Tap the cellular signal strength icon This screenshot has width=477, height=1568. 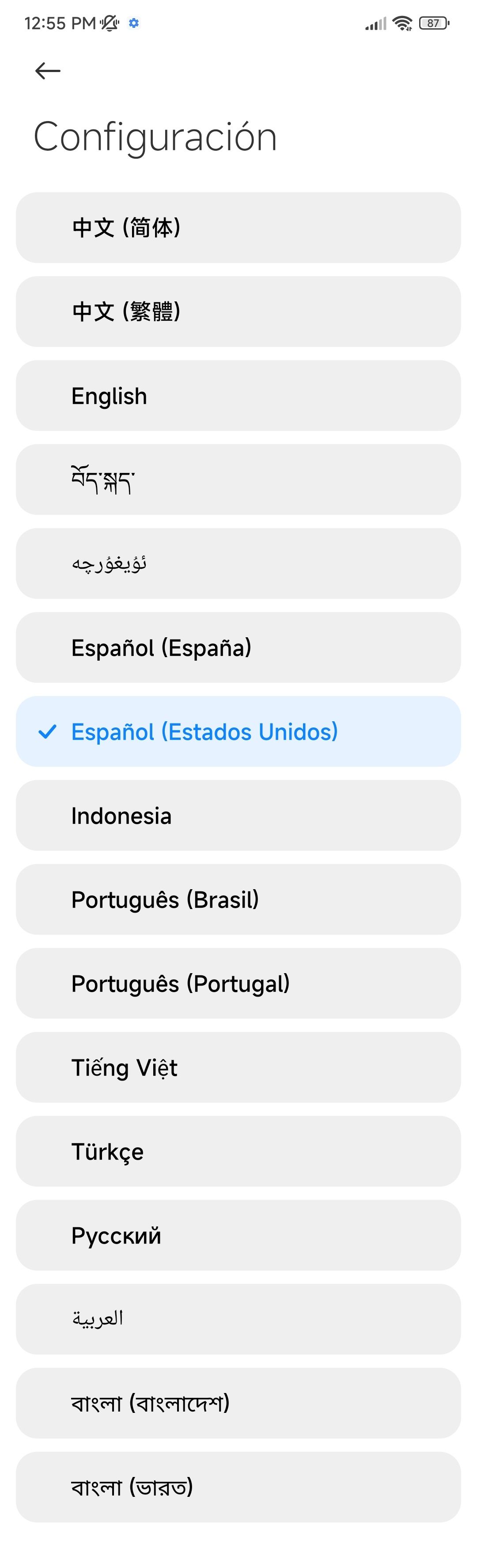click(x=375, y=24)
